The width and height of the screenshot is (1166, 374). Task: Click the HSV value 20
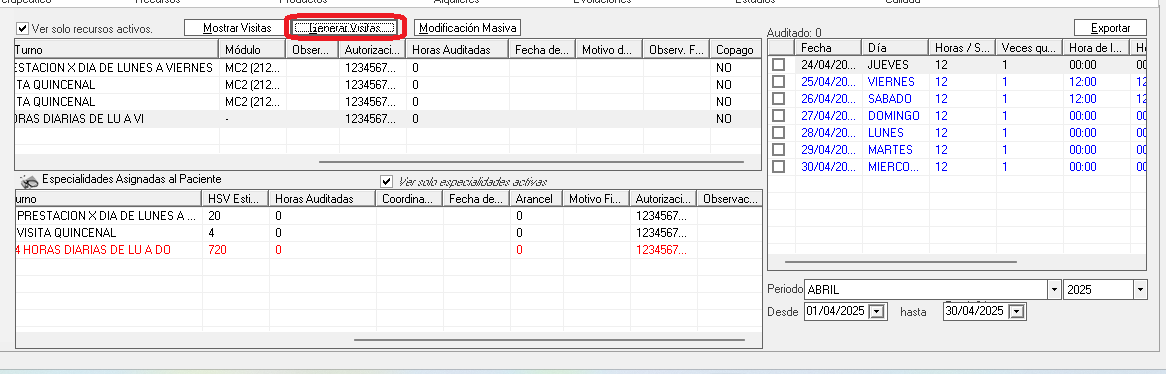click(215, 216)
